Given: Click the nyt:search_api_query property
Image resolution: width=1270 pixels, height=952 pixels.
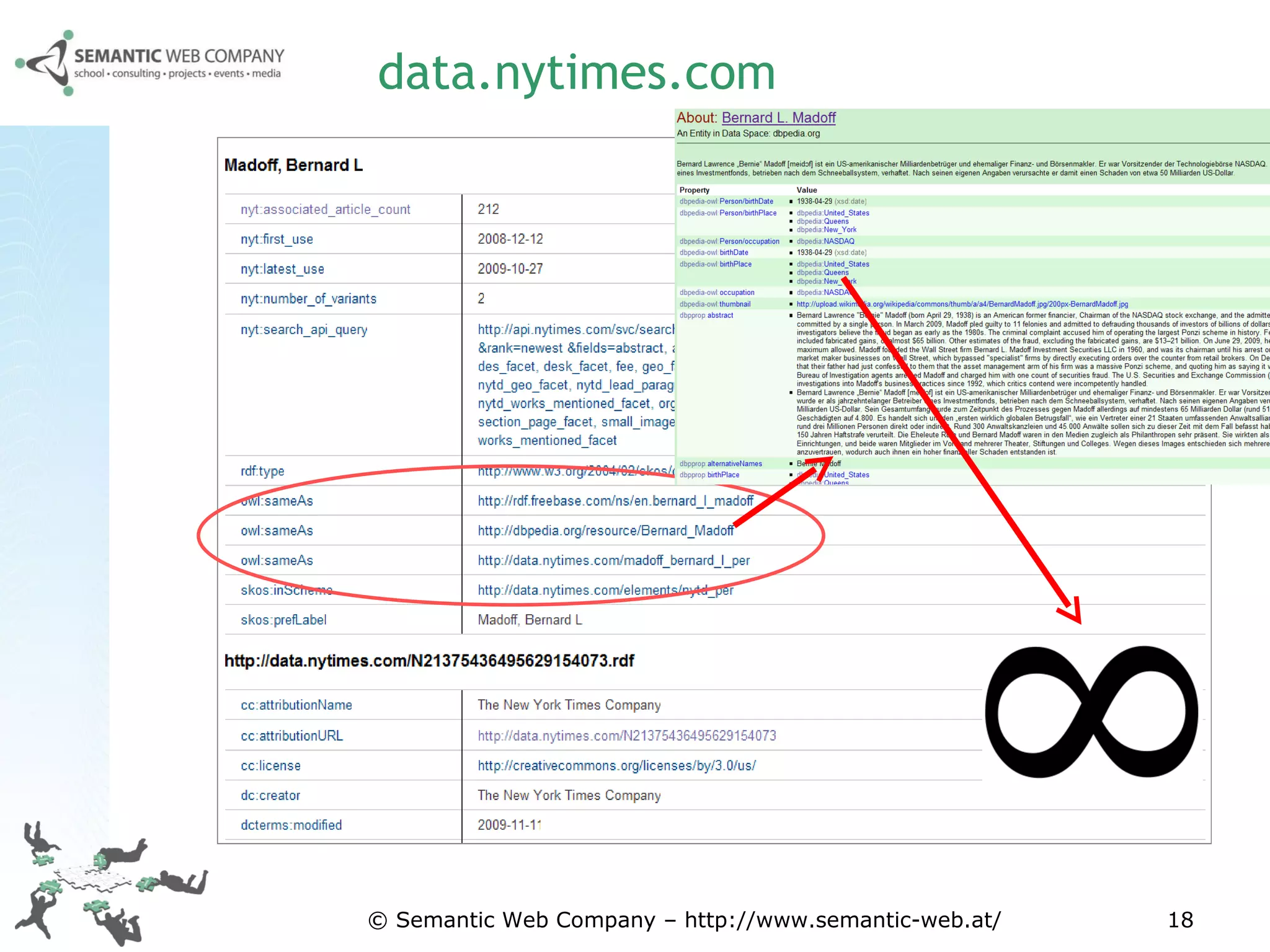Looking at the screenshot, I should (x=304, y=330).
